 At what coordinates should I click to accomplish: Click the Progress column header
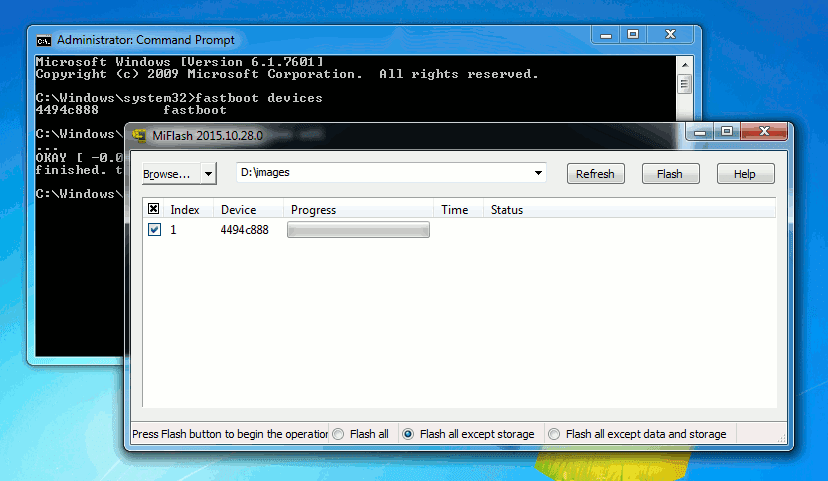(359, 210)
